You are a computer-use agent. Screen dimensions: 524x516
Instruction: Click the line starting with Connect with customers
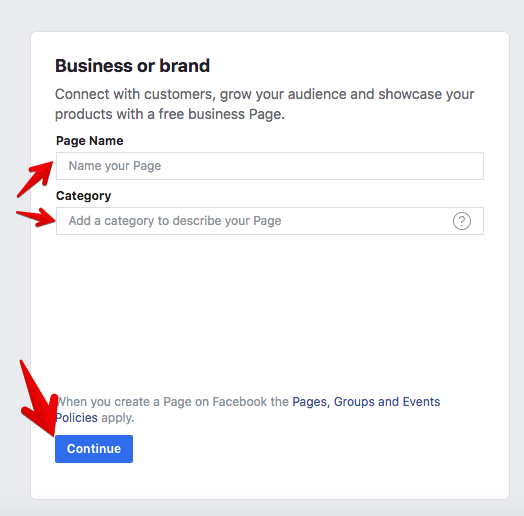264,94
